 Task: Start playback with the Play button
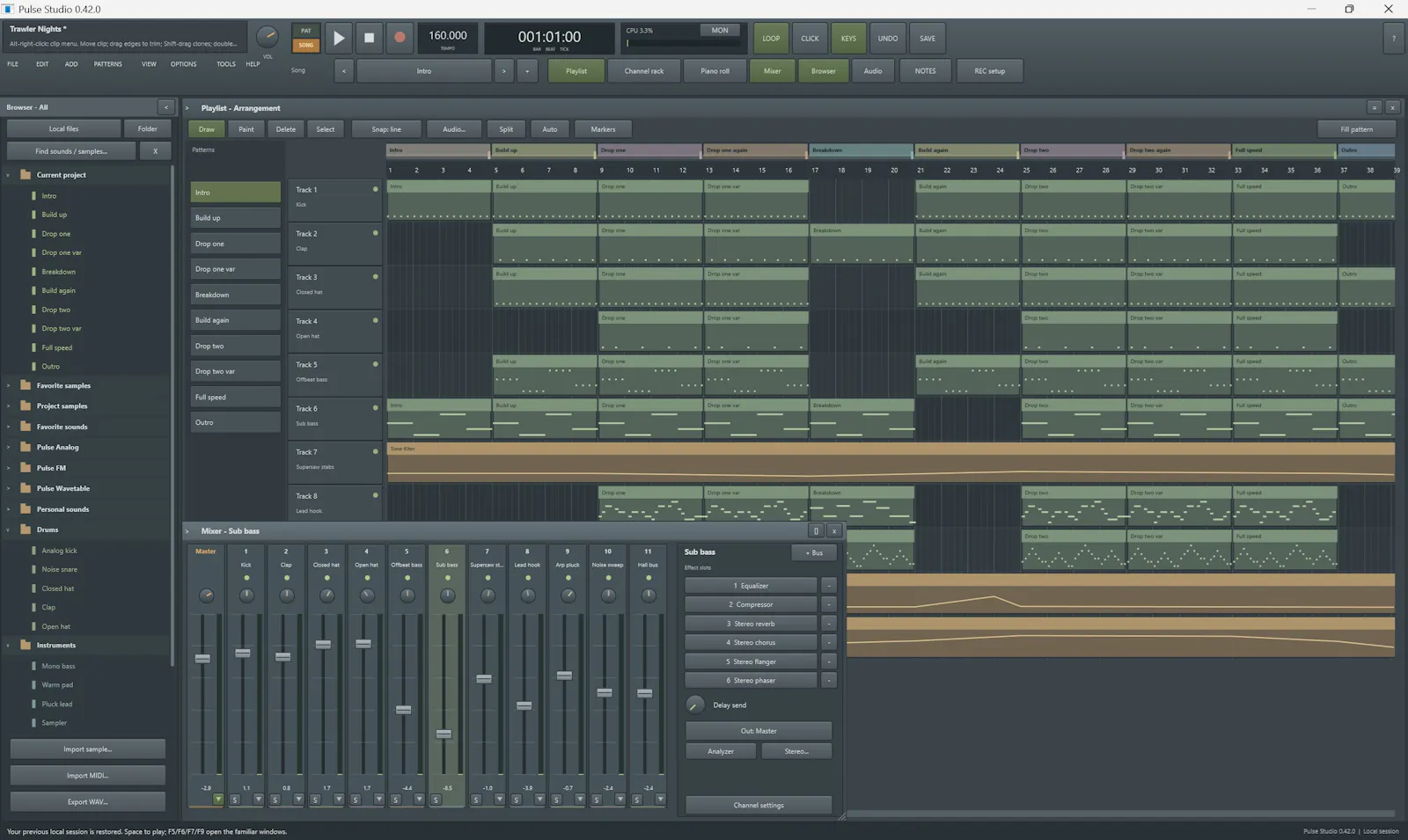(339, 38)
